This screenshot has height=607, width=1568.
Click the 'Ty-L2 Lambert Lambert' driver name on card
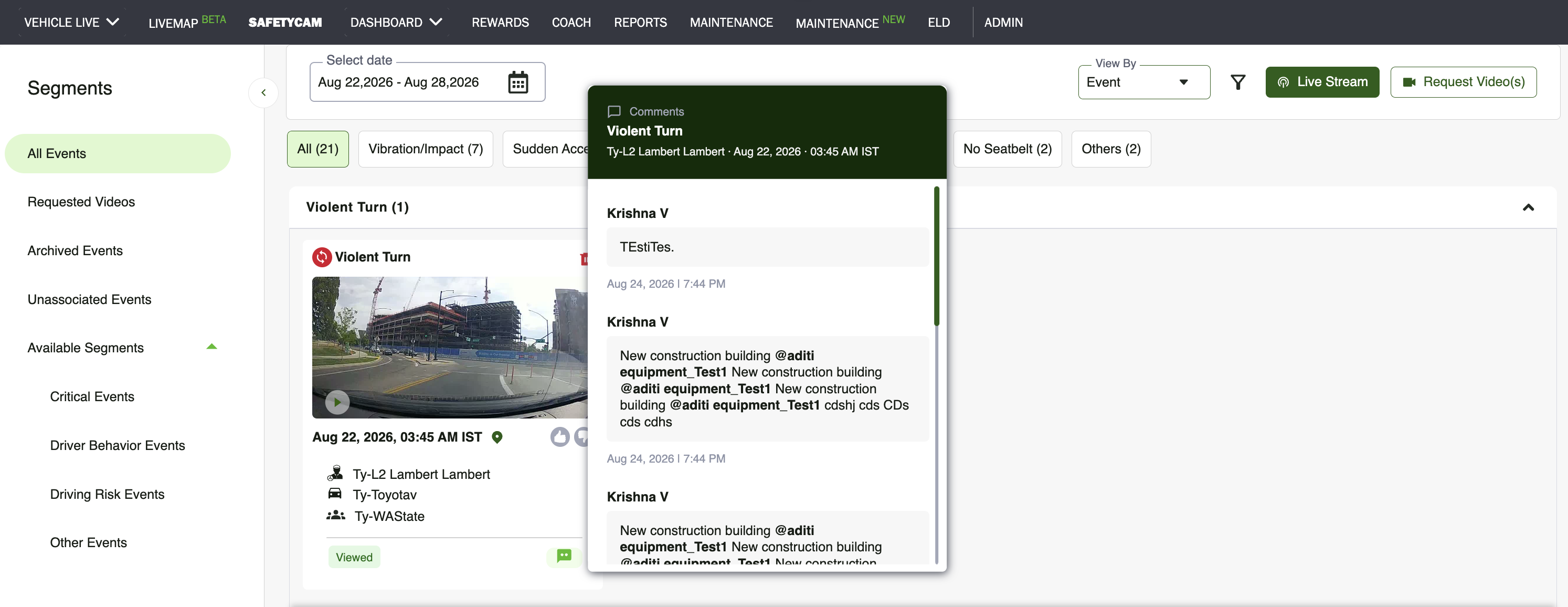click(x=421, y=474)
